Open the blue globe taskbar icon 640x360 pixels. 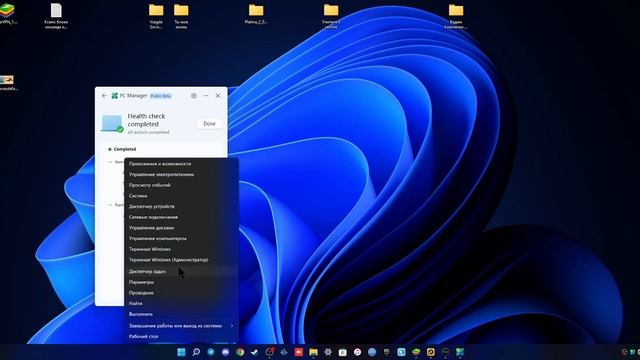(x=372, y=352)
